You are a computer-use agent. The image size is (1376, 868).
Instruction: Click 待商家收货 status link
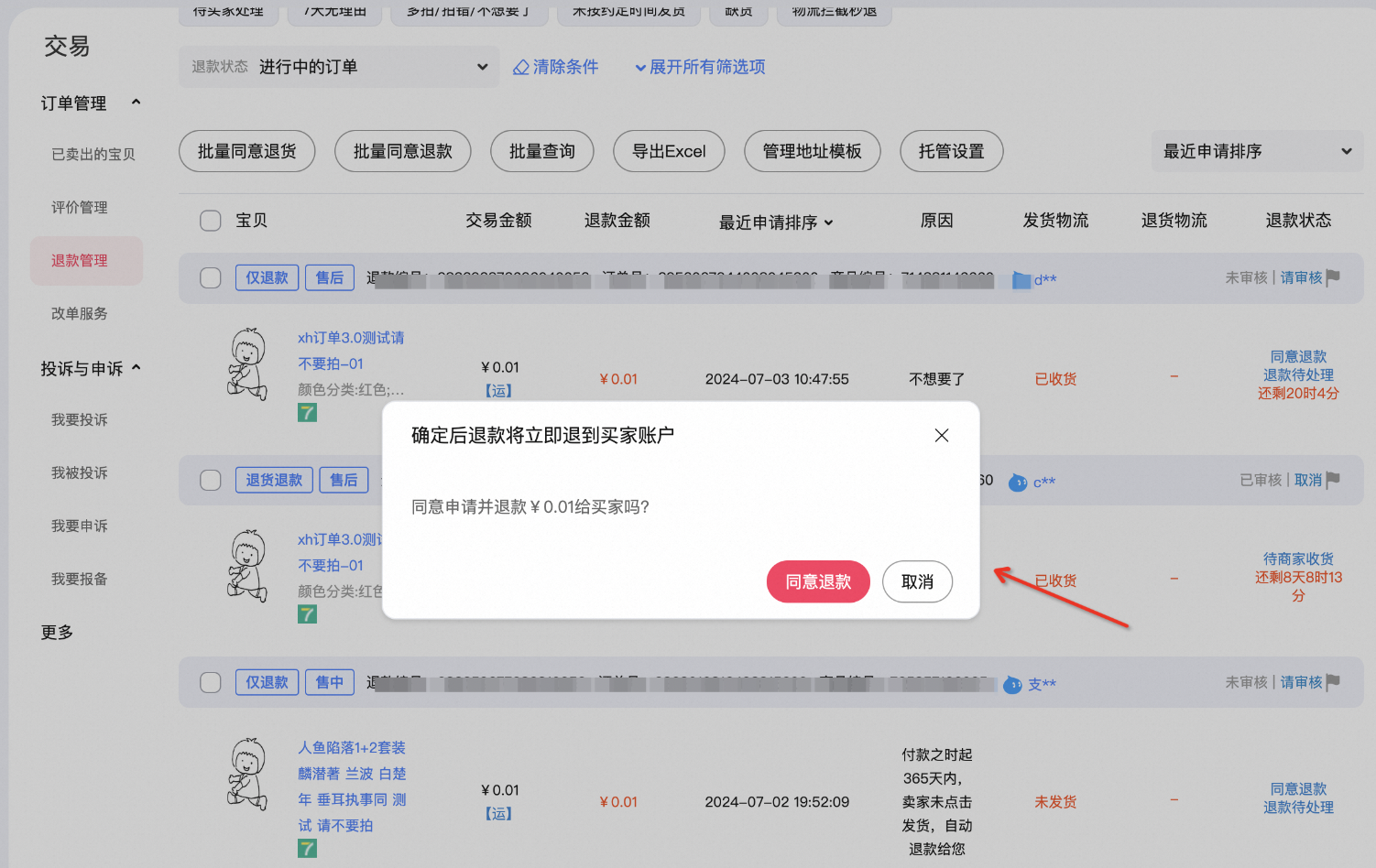1298,559
